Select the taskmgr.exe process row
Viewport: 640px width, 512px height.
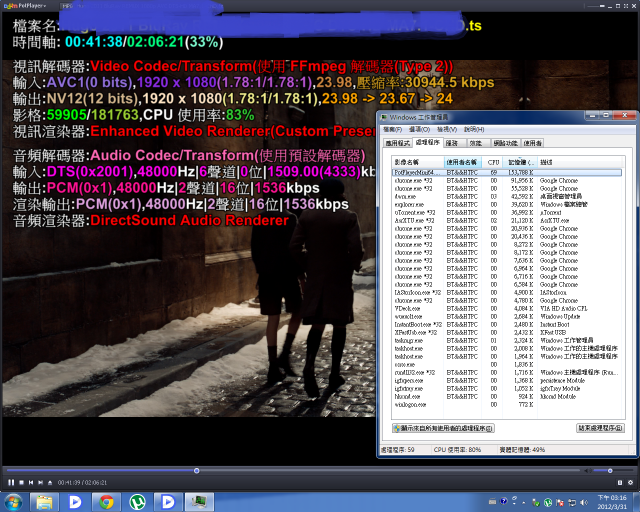[507, 341]
